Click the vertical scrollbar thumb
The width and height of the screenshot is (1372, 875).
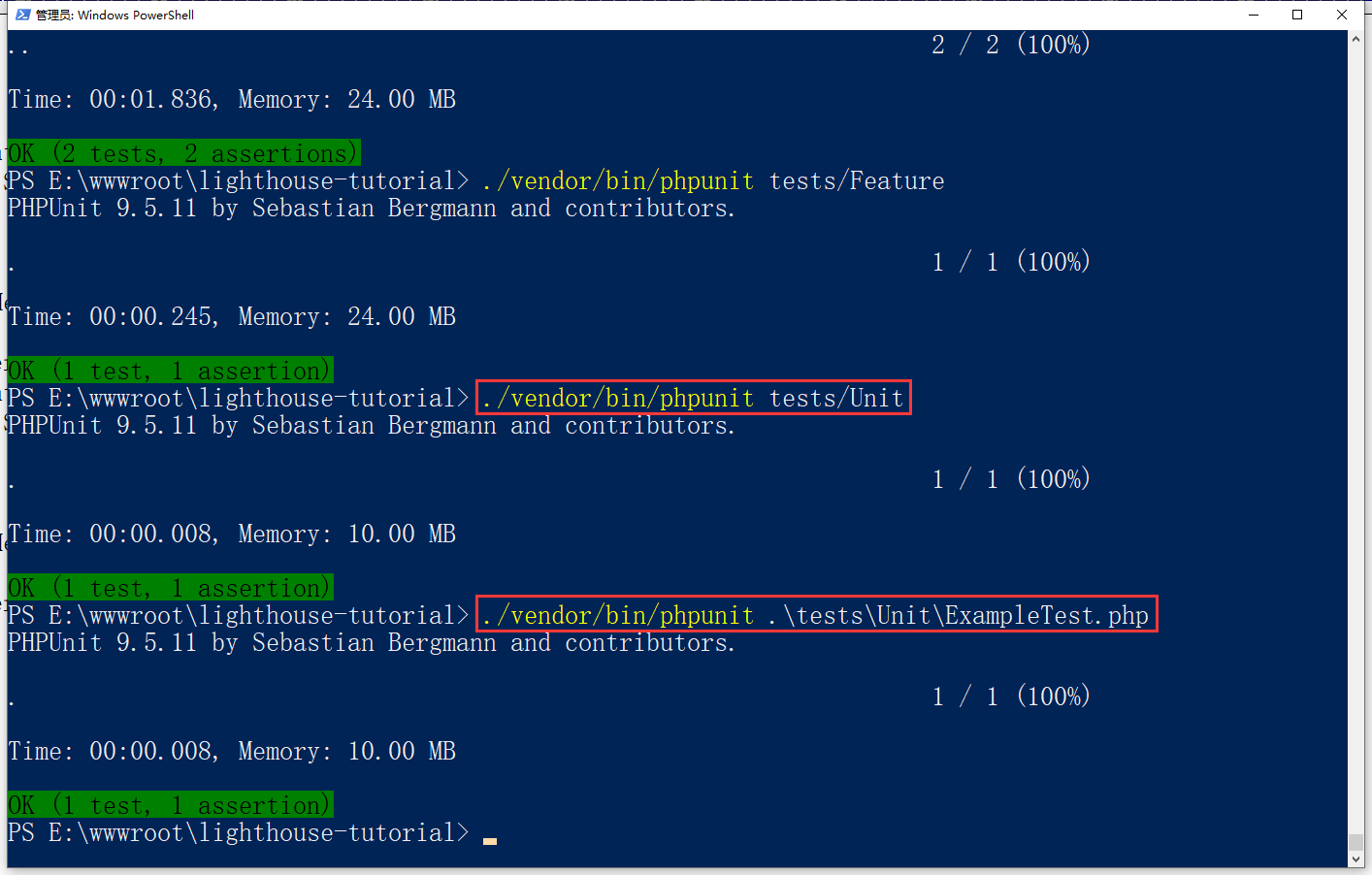(1356, 841)
